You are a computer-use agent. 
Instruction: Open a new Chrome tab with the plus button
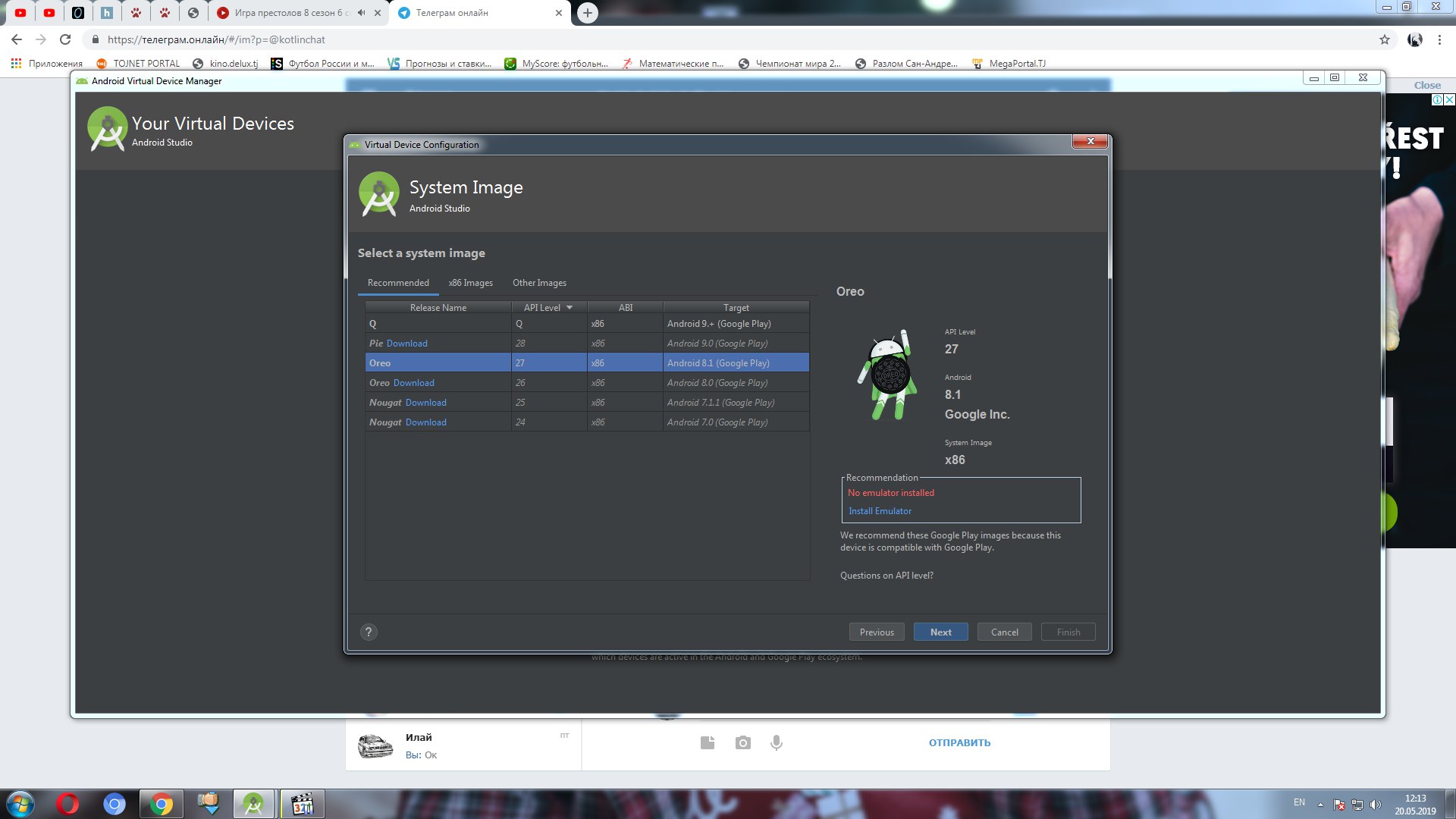587,13
